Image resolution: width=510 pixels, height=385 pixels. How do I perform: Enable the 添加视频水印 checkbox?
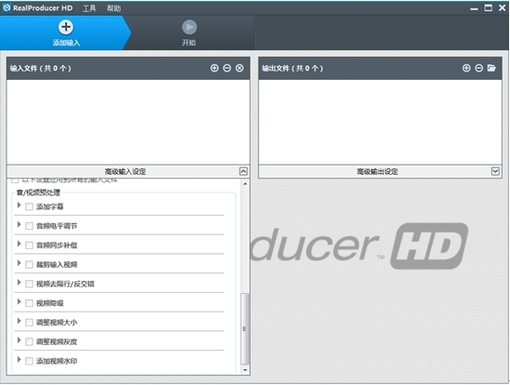tap(29, 361)
